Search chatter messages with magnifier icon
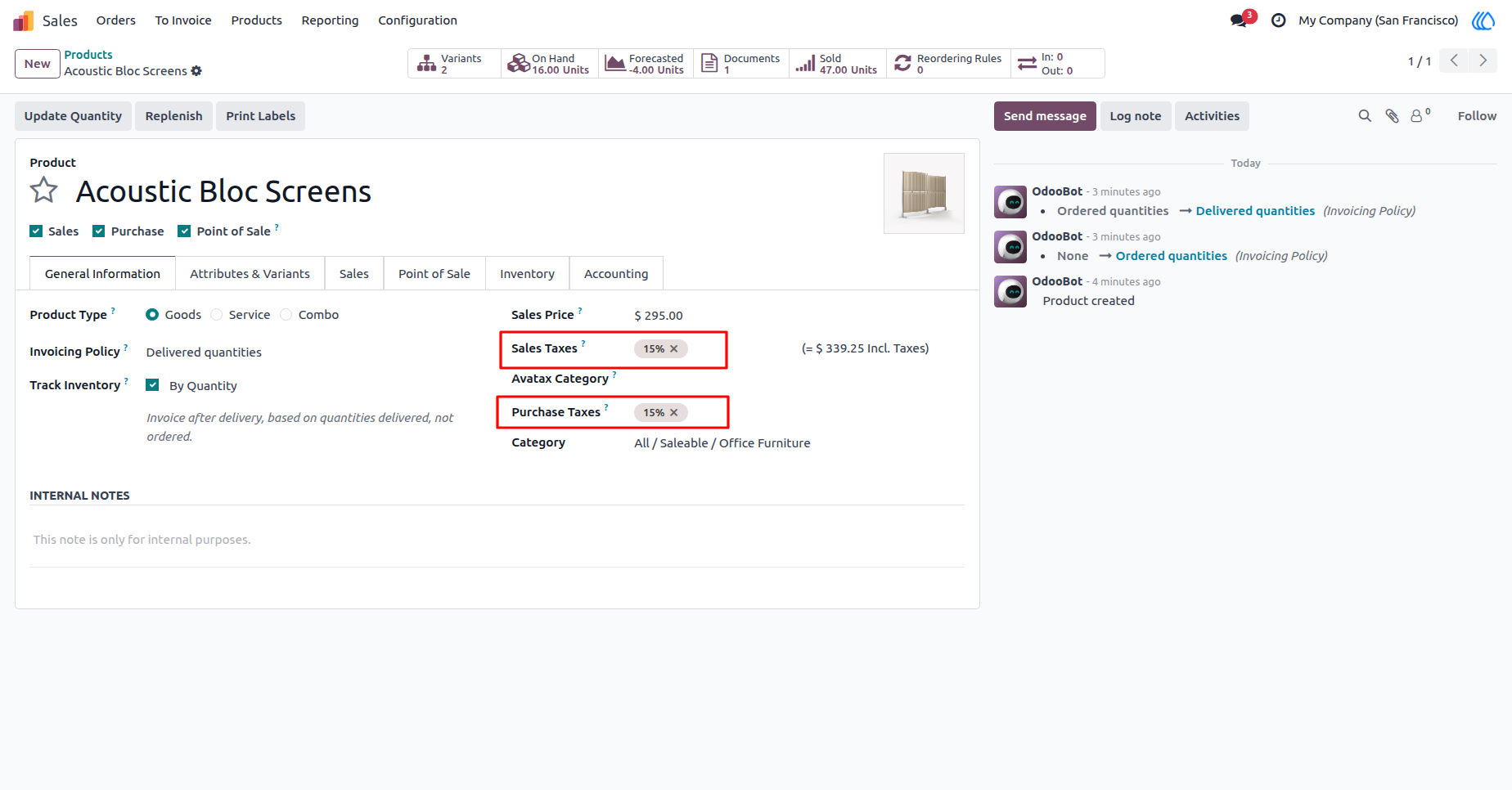The width and height of the screenshot is (1512, 790). coord(1365,116)
